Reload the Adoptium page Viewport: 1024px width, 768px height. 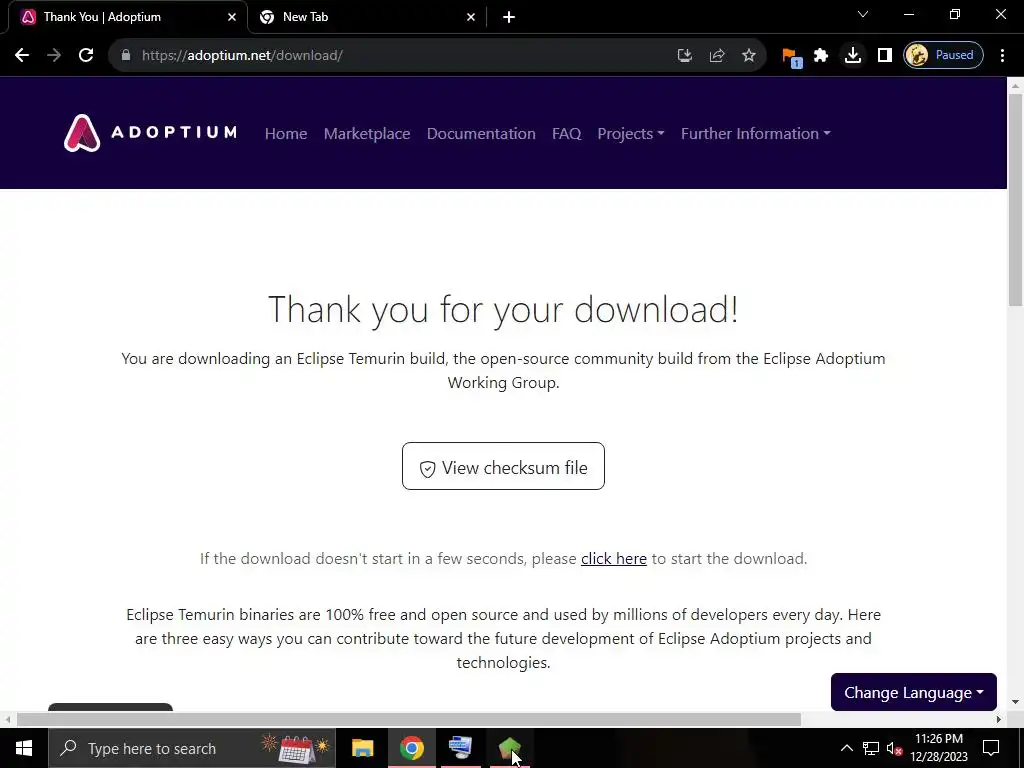coord(86,56)
